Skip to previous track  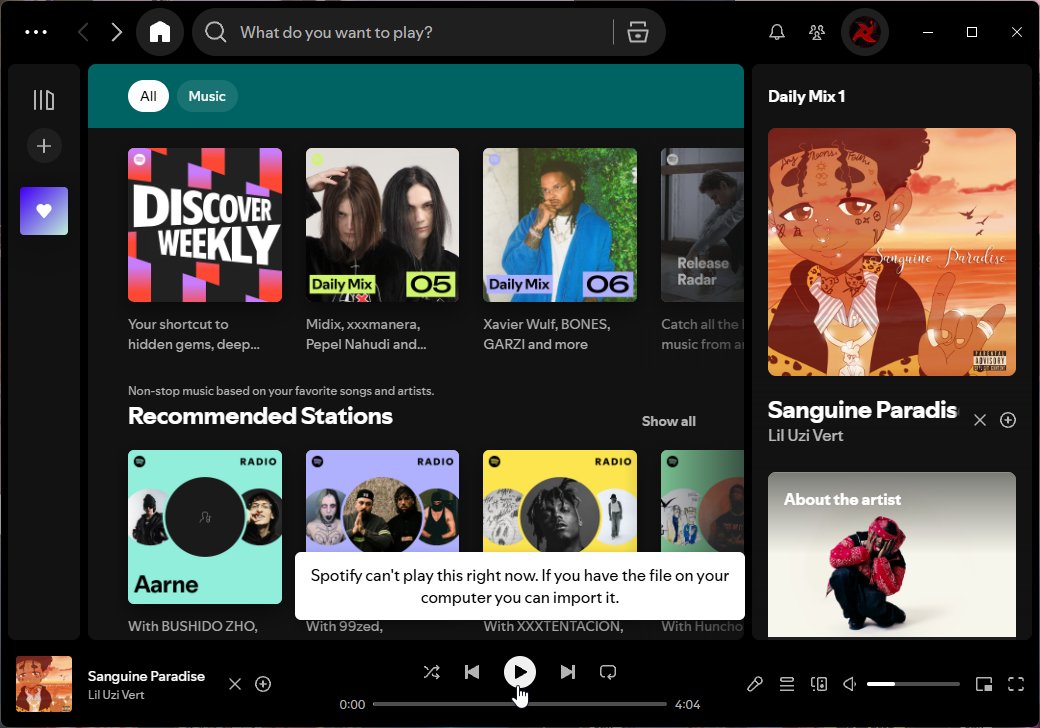[472, 672]
